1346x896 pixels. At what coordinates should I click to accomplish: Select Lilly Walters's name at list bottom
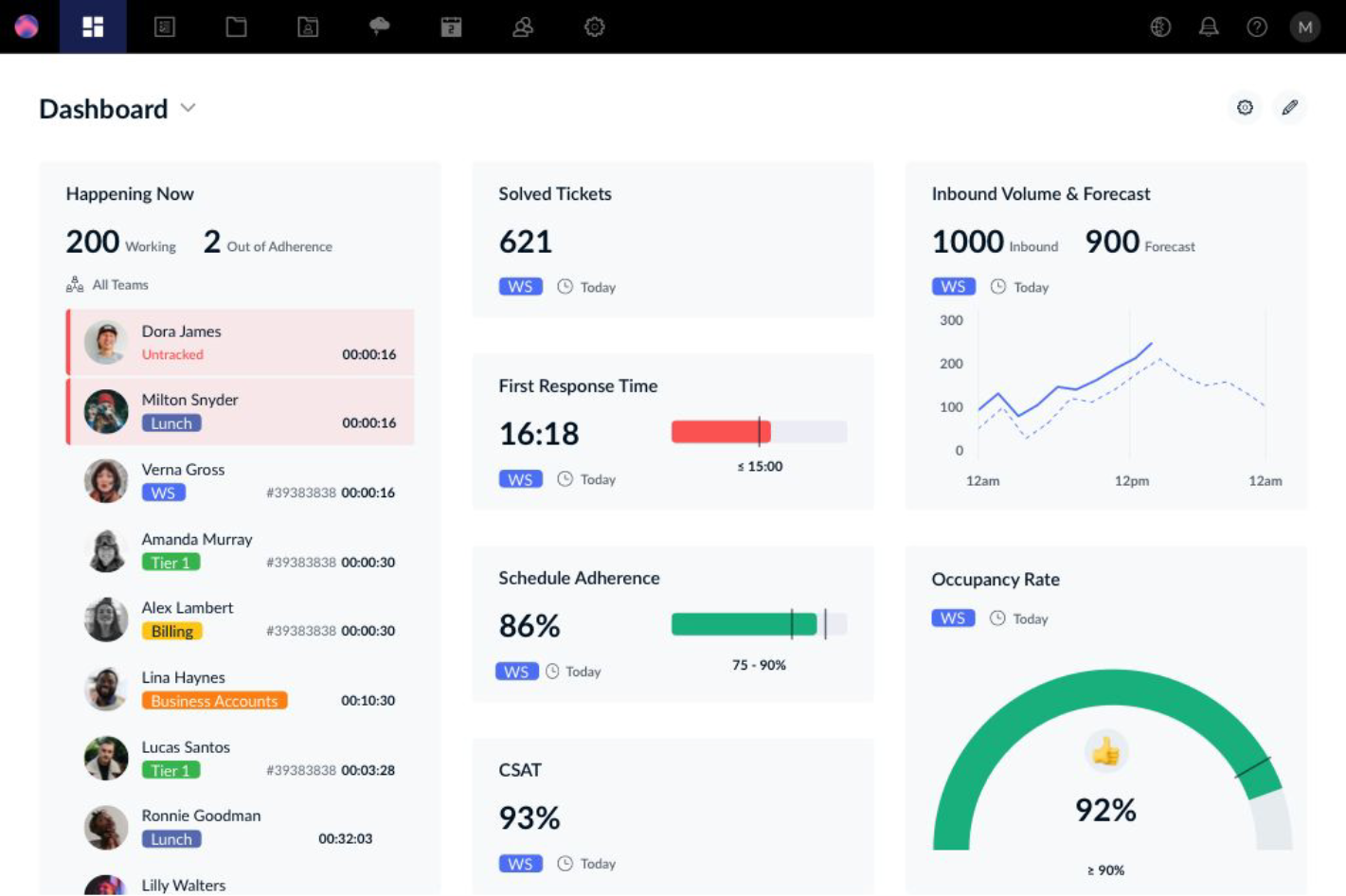point(184,885)
